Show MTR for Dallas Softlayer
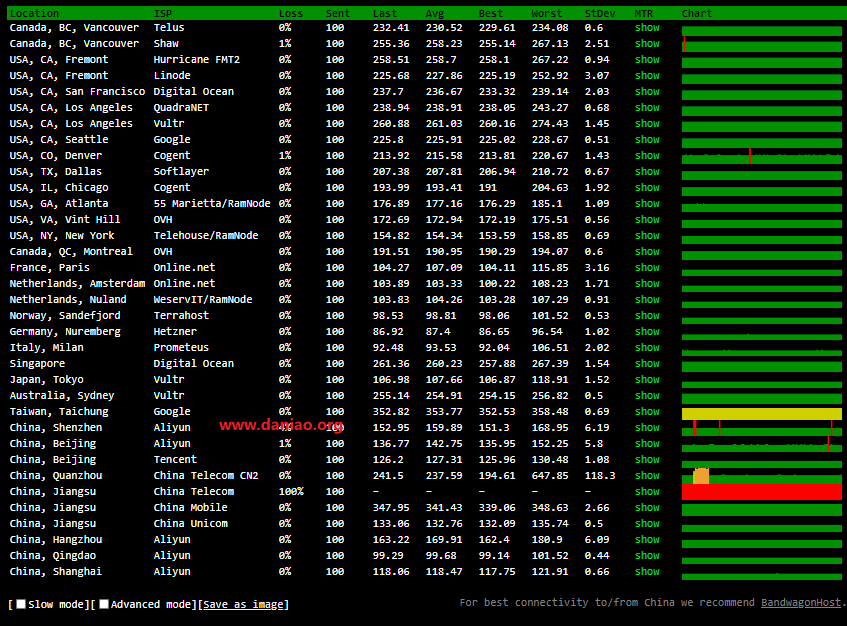The image size is (847, 626). click(x=647, y=172)
